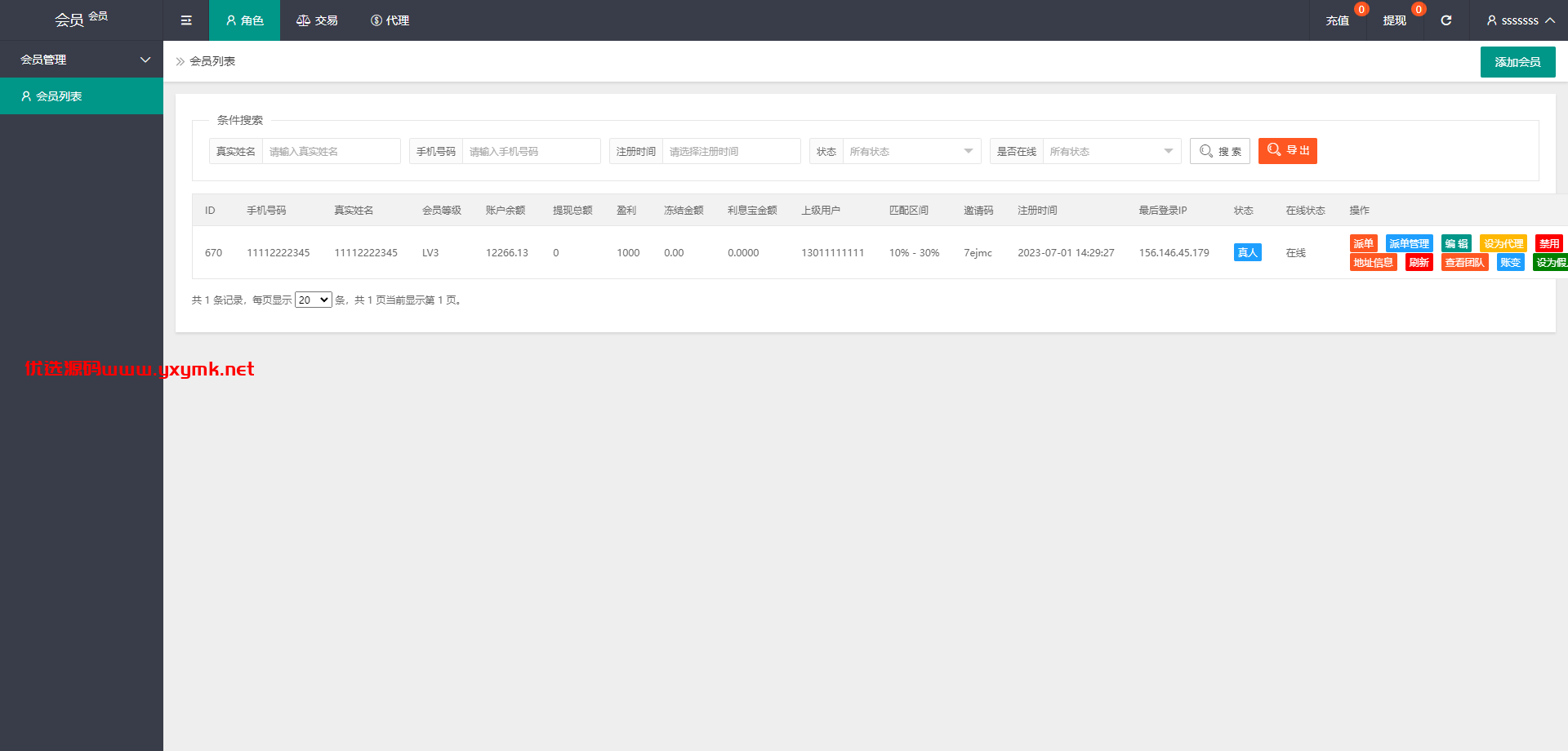Switch to the 代理 top tab
This screenshot has height=751, width=1568.
(390, 20)
